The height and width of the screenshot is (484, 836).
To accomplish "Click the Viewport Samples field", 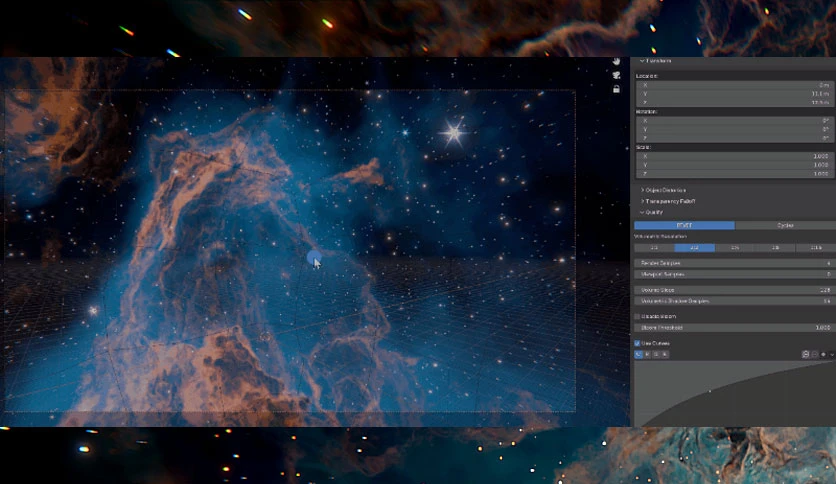I will click(735, 274).
